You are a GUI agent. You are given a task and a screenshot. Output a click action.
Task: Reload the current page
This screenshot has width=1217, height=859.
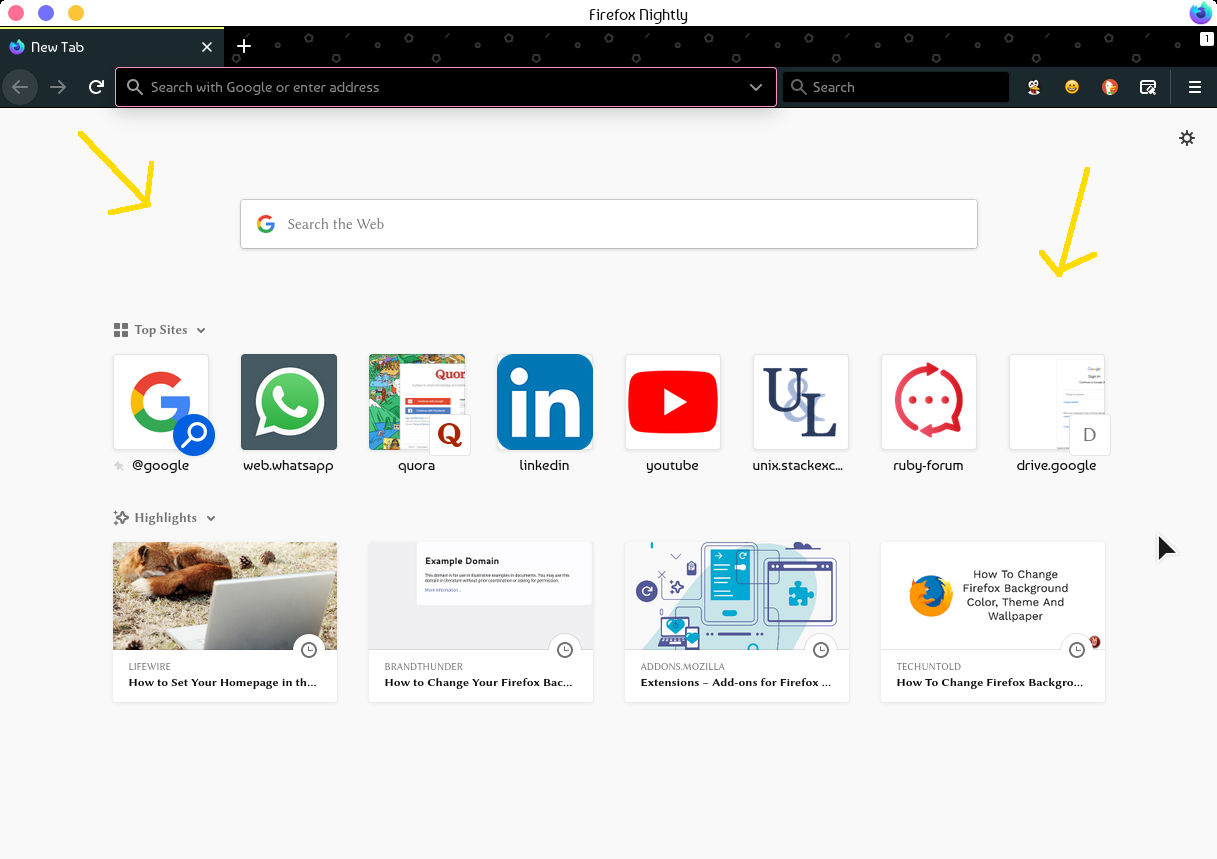tap(96, 87)
